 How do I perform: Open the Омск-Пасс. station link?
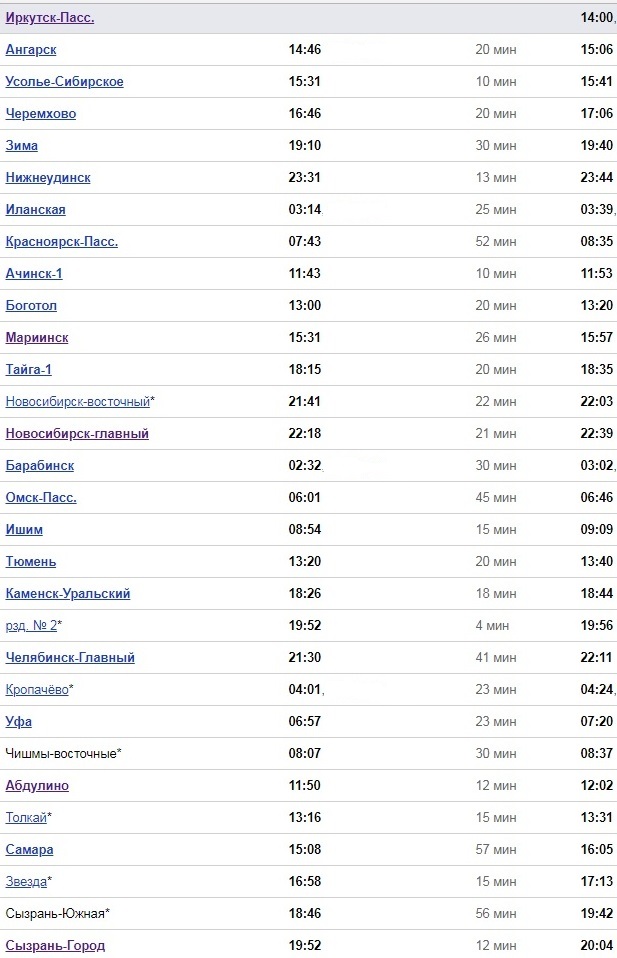[x=41, y=498]
